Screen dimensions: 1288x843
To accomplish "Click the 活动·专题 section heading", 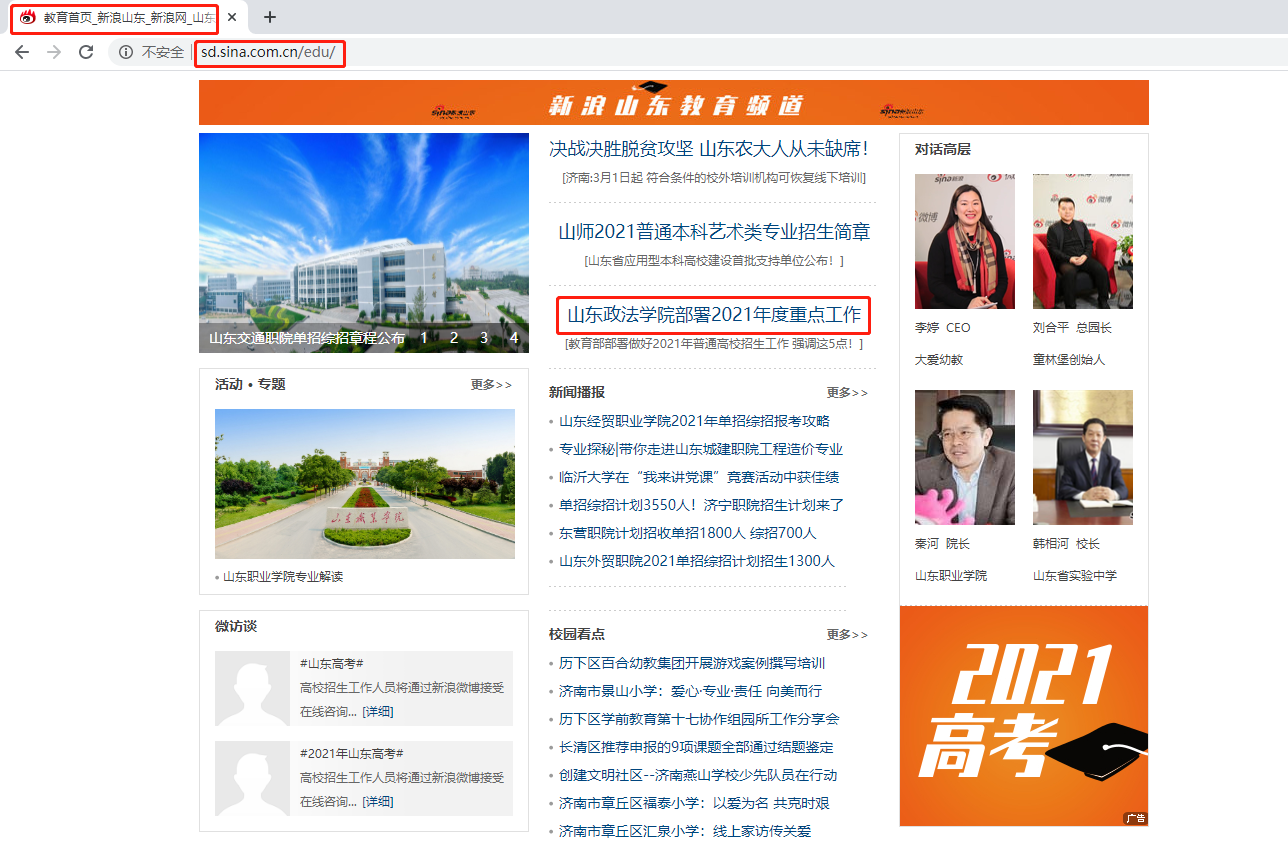I will pyautogui.click(x=250, y=384).
